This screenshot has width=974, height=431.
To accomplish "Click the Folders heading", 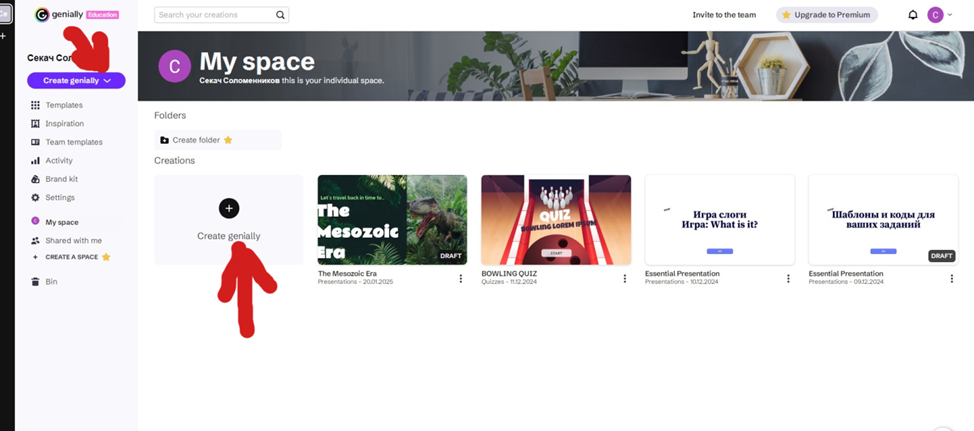I will [x=170, y=116].
